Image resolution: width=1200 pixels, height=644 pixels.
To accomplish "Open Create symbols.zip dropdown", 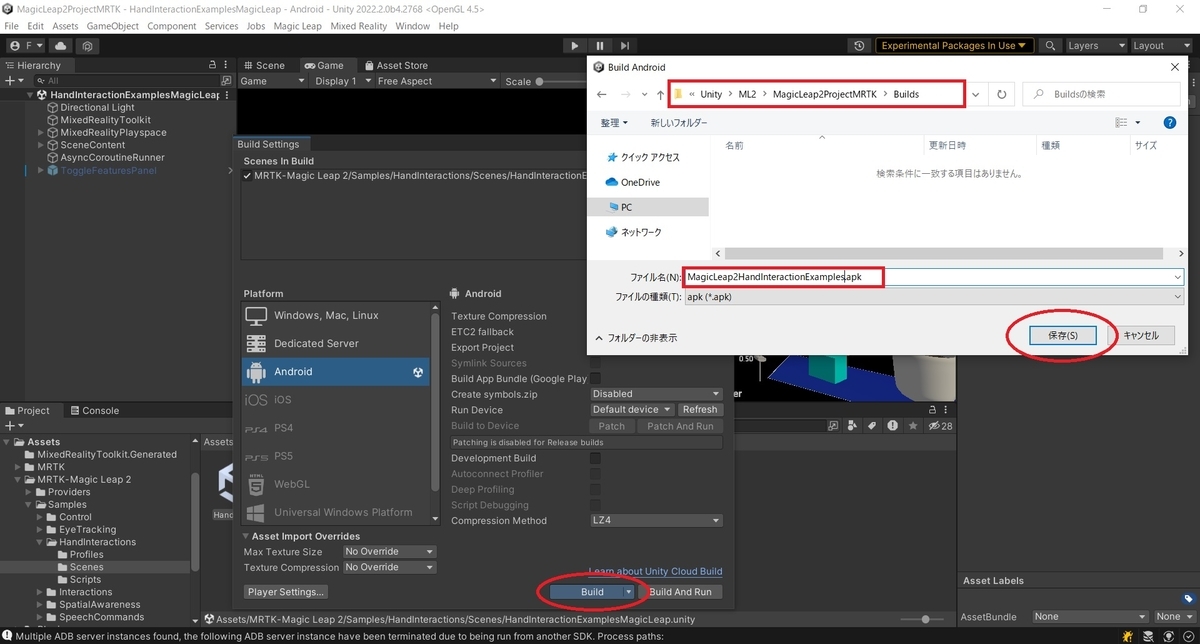I will point(656,394).
